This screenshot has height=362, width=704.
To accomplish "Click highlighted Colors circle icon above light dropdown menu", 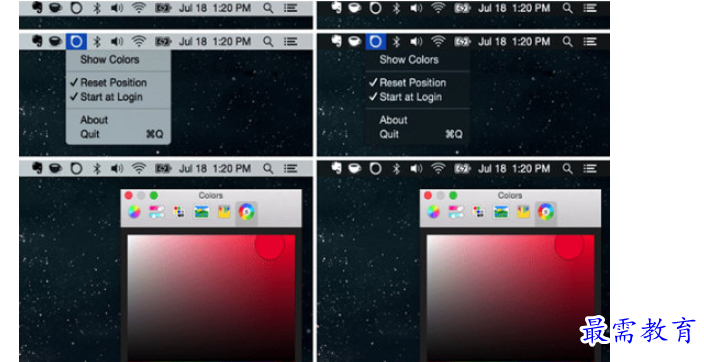I will coord(76,42).
